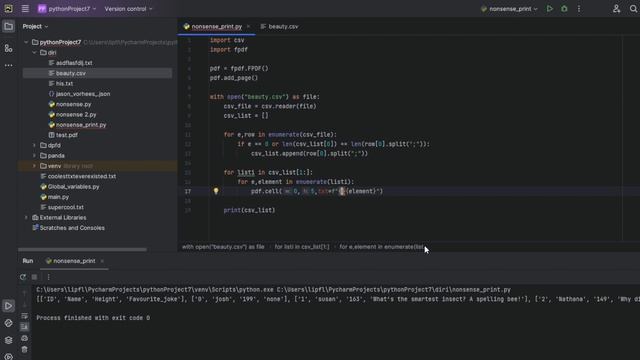The height and width of the screenshot is (360, 640).
Task: Expand the dpfd folder
Action: click(34, 145)
